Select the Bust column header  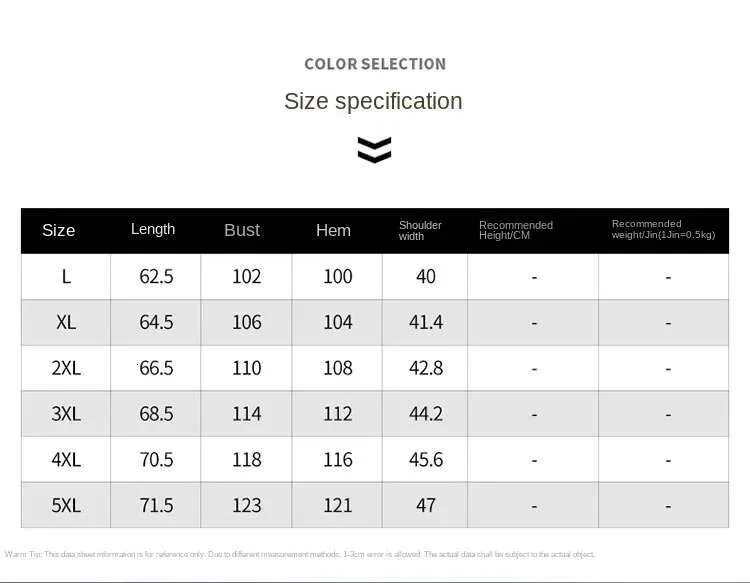[x=242, y=230]
